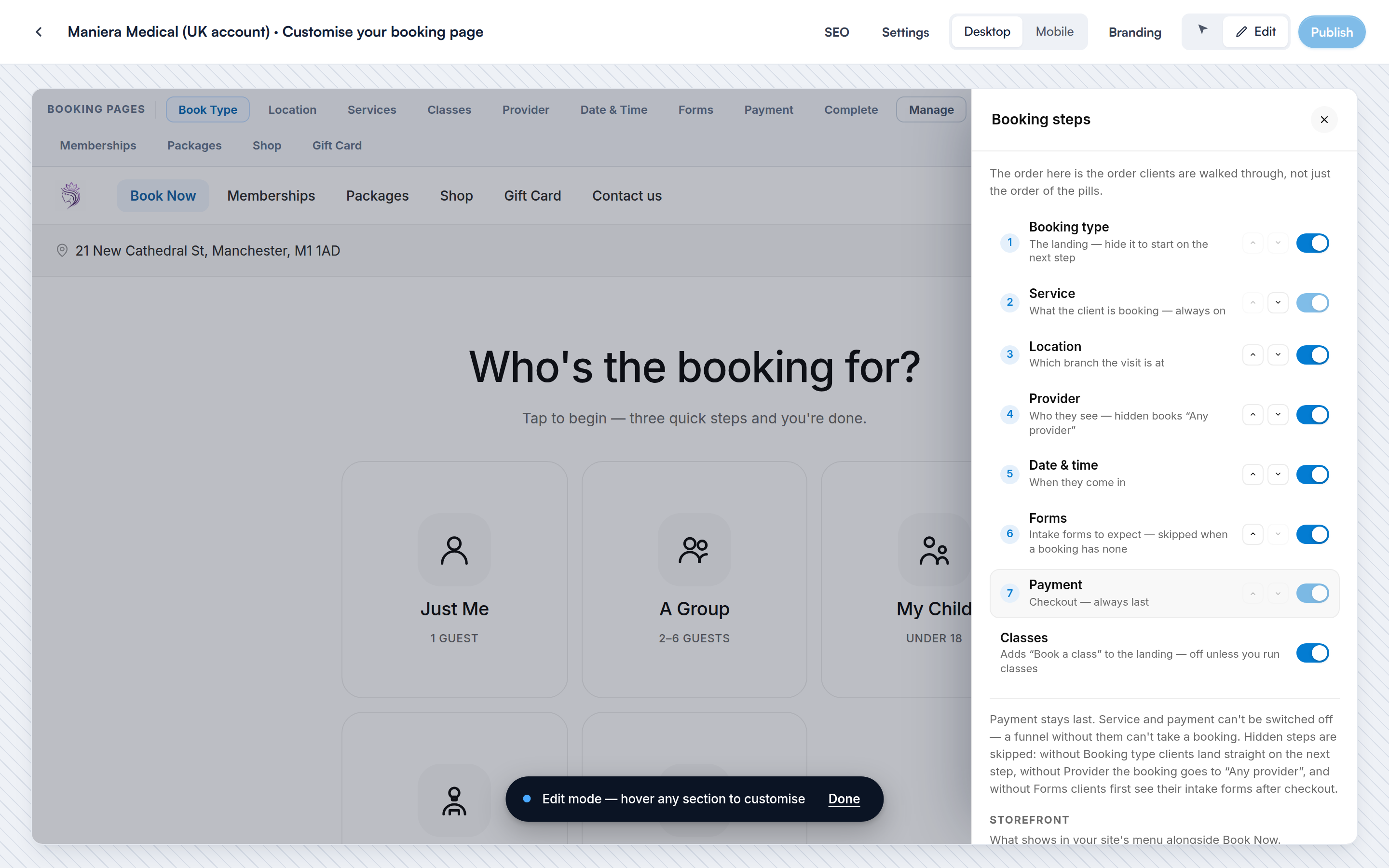Open the SEO settings
Screen dimensions: 1389x868
click(836, 32)
